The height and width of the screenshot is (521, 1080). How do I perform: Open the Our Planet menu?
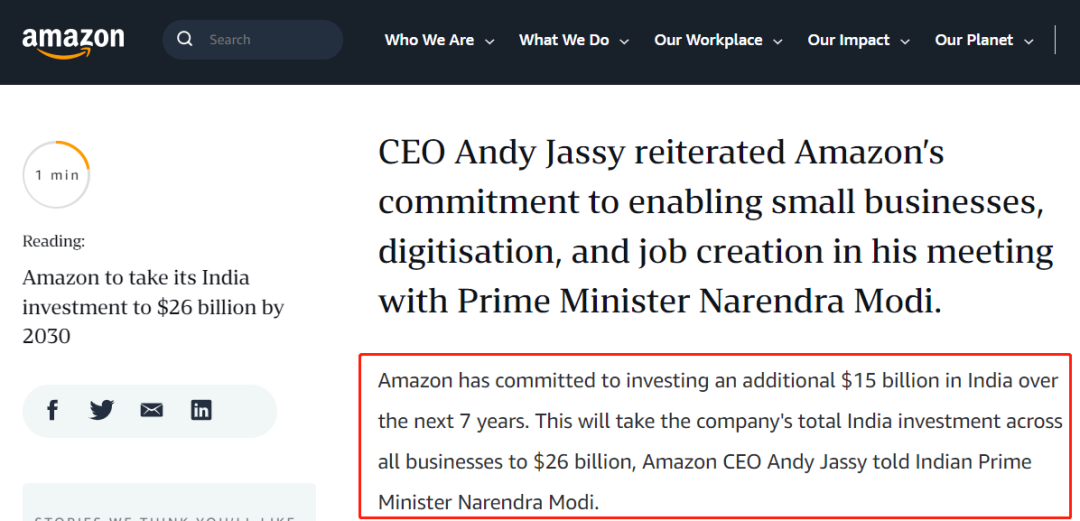coord(973,40)
